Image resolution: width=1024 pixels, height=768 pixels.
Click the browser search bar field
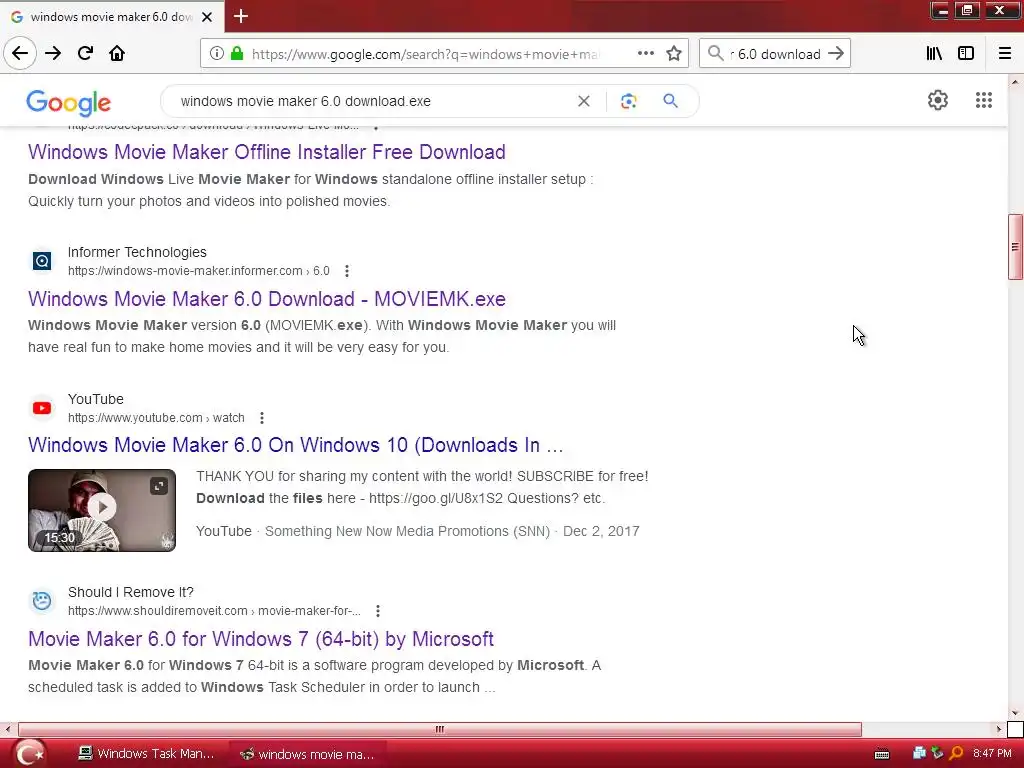click(775, 54)
